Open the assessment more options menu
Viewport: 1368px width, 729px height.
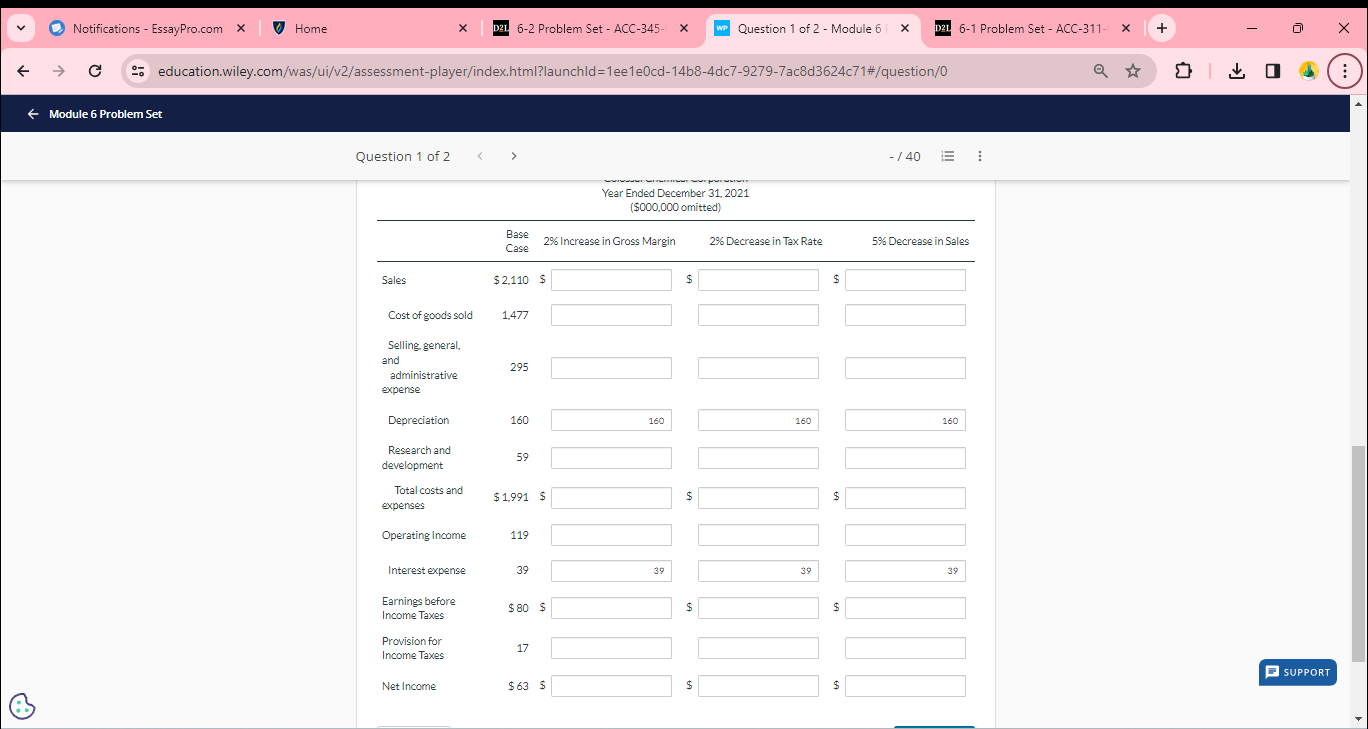point(980,156)
